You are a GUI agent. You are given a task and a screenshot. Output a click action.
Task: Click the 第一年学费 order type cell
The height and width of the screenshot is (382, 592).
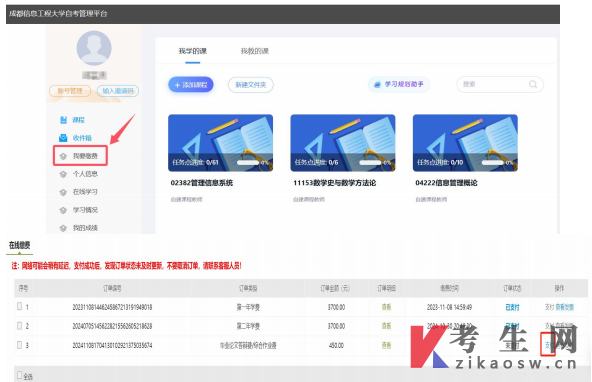coord(248,307)
